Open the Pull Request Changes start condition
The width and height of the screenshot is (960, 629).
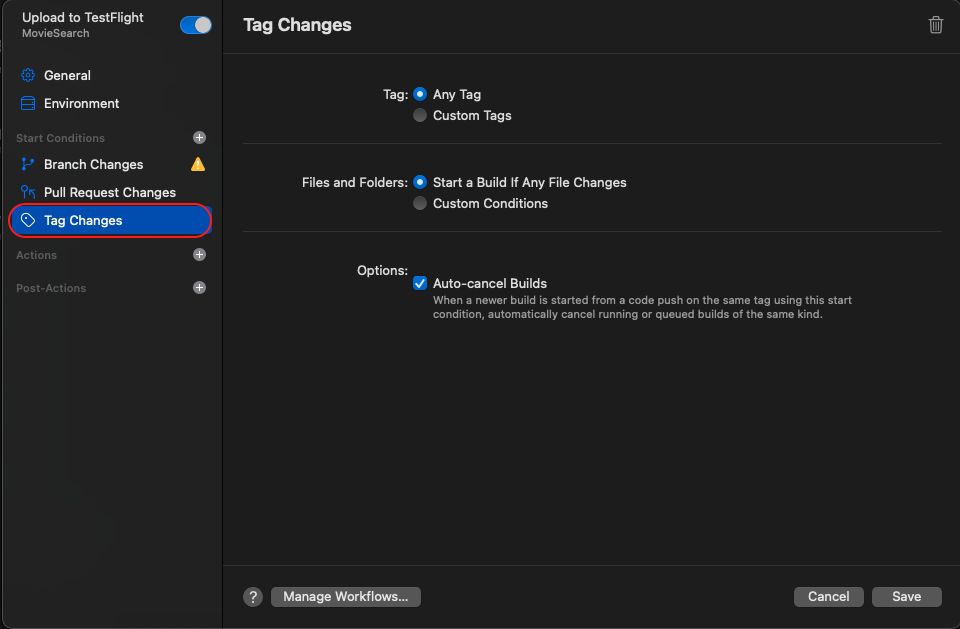110,192
